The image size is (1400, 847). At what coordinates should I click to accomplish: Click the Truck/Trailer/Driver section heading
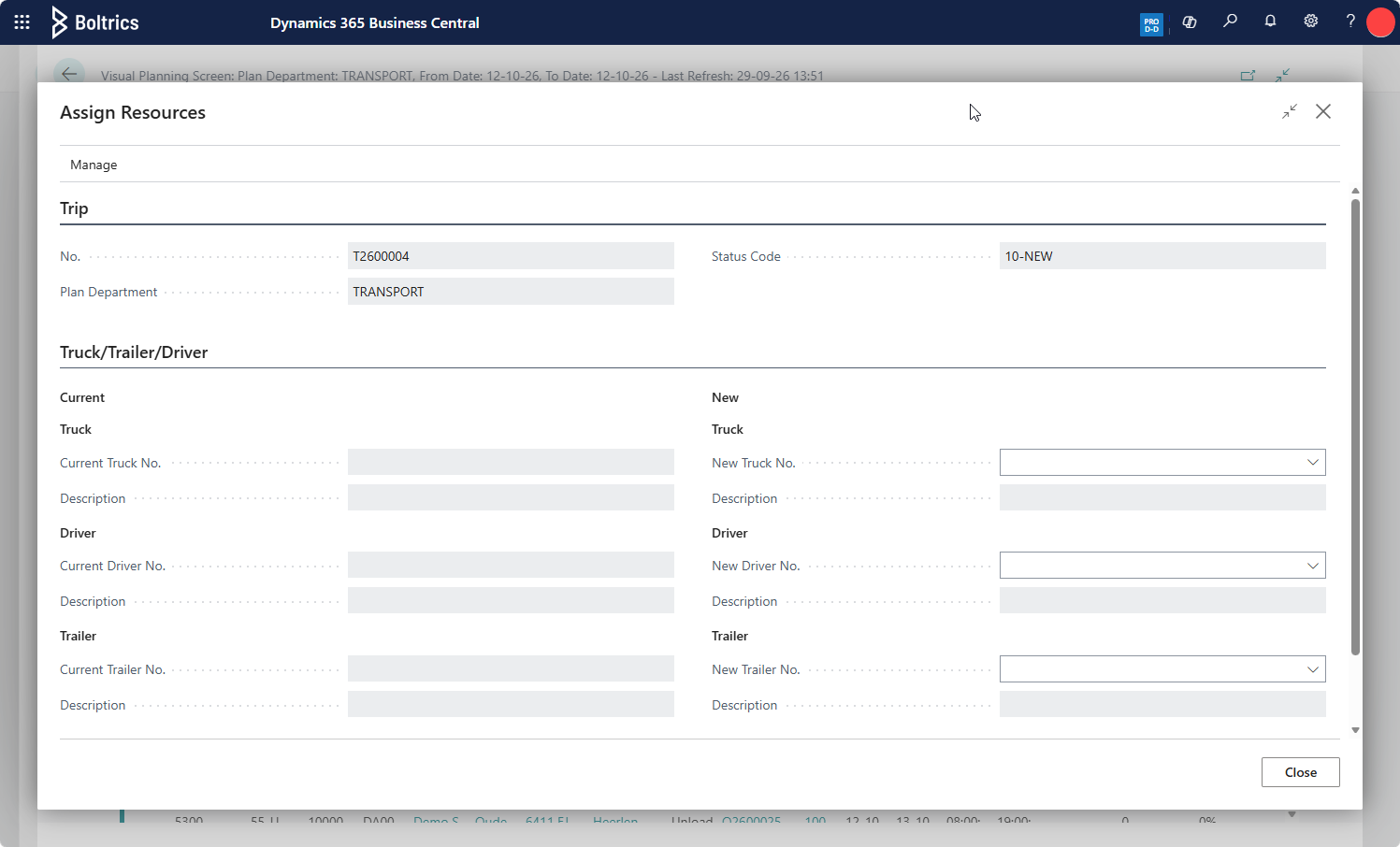(134, 352)
